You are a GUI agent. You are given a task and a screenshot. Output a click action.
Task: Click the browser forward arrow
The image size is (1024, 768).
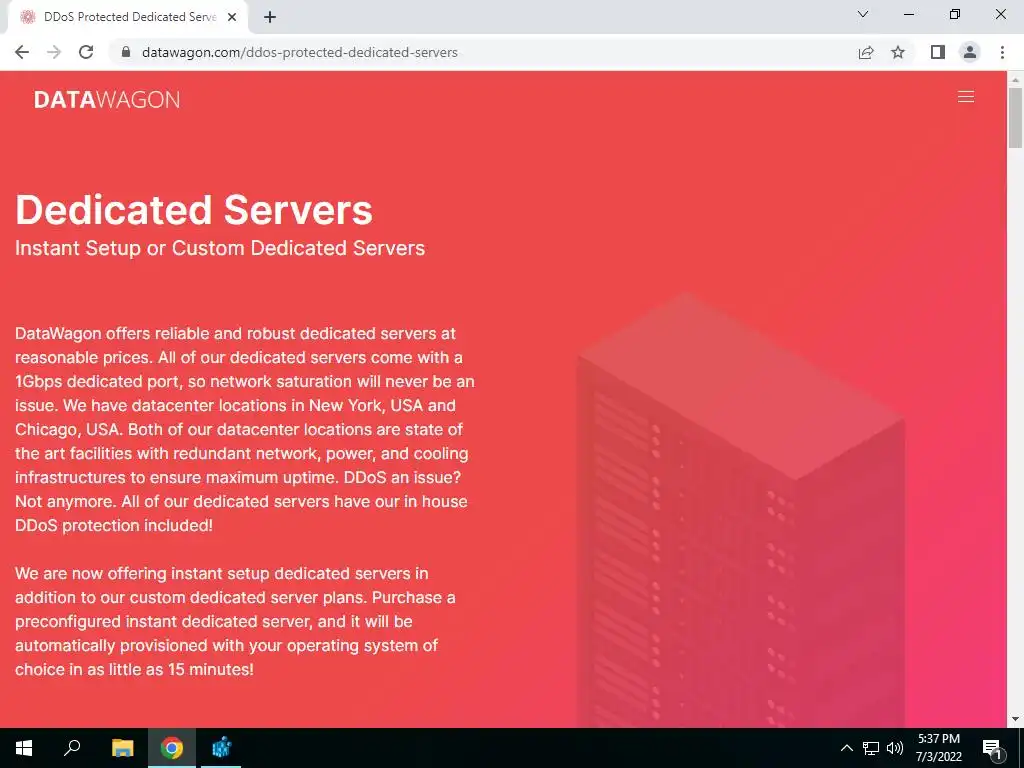54,52
